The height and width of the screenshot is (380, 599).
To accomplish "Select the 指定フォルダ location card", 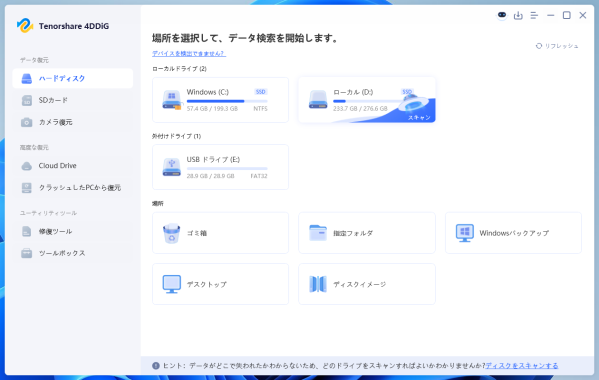I will coord(367,233).
